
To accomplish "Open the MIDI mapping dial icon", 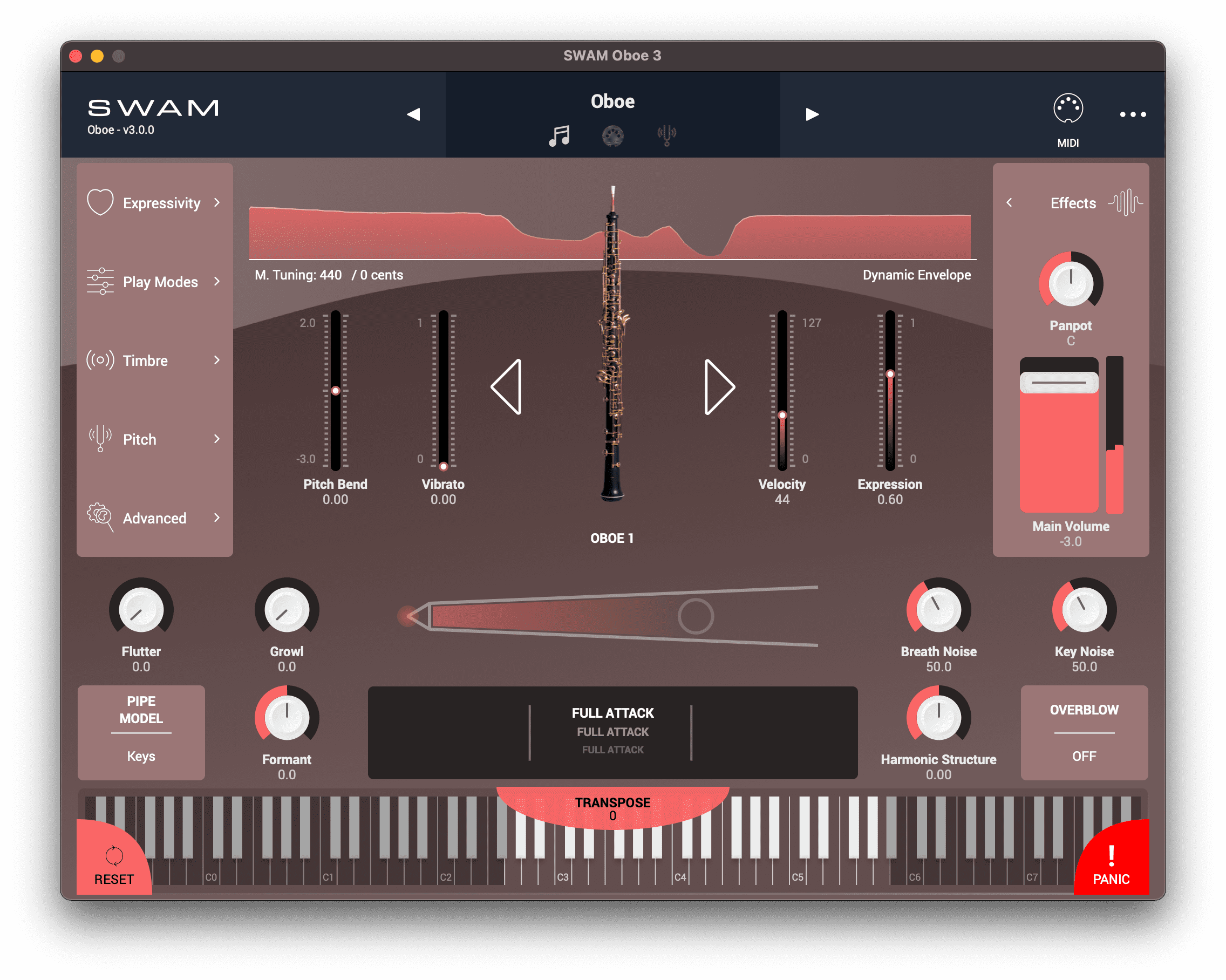I will (x=1068, y=108).
